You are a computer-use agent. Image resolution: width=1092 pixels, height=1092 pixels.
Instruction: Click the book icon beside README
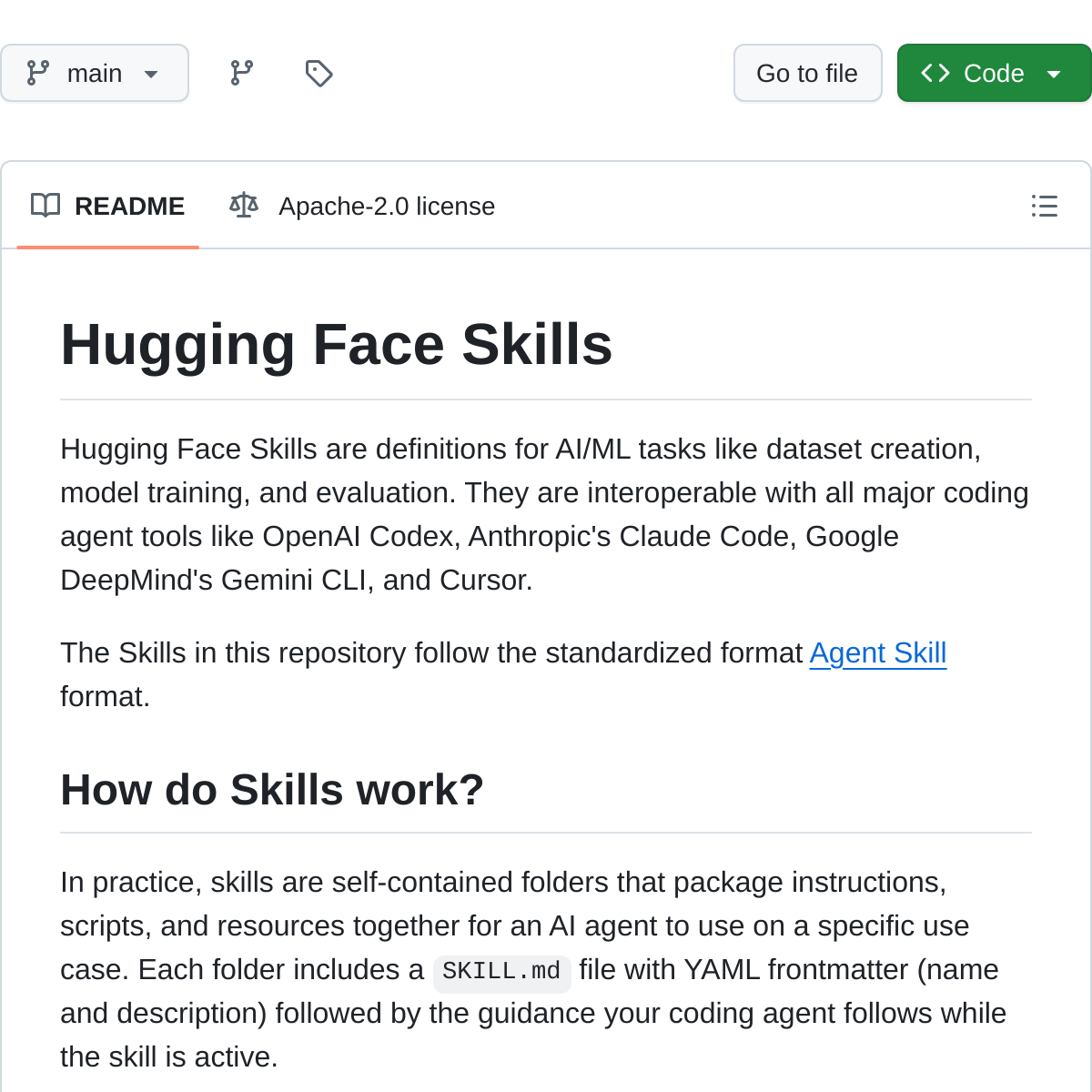[46, 206]
